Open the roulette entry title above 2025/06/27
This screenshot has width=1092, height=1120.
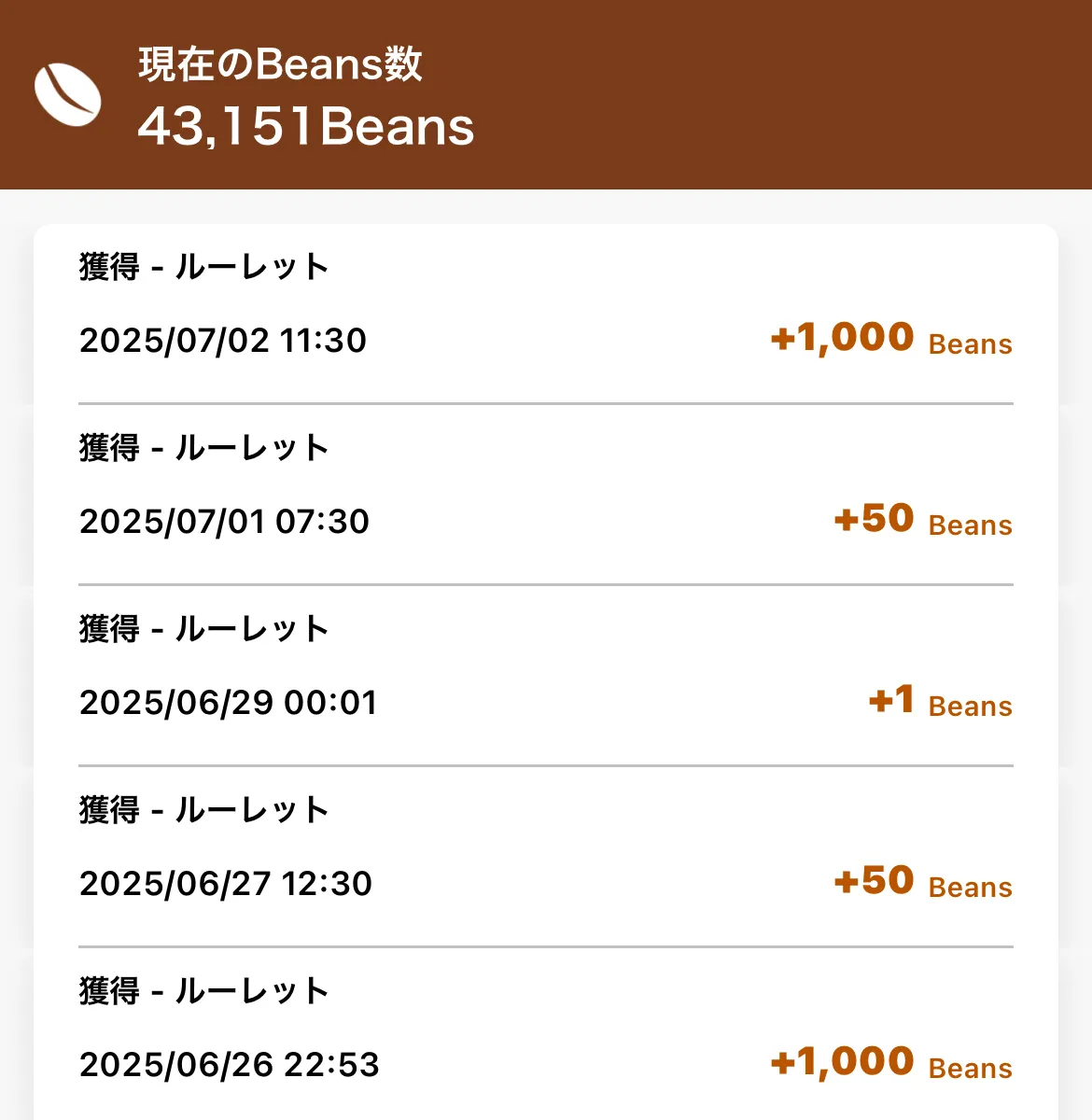point(204,810)
